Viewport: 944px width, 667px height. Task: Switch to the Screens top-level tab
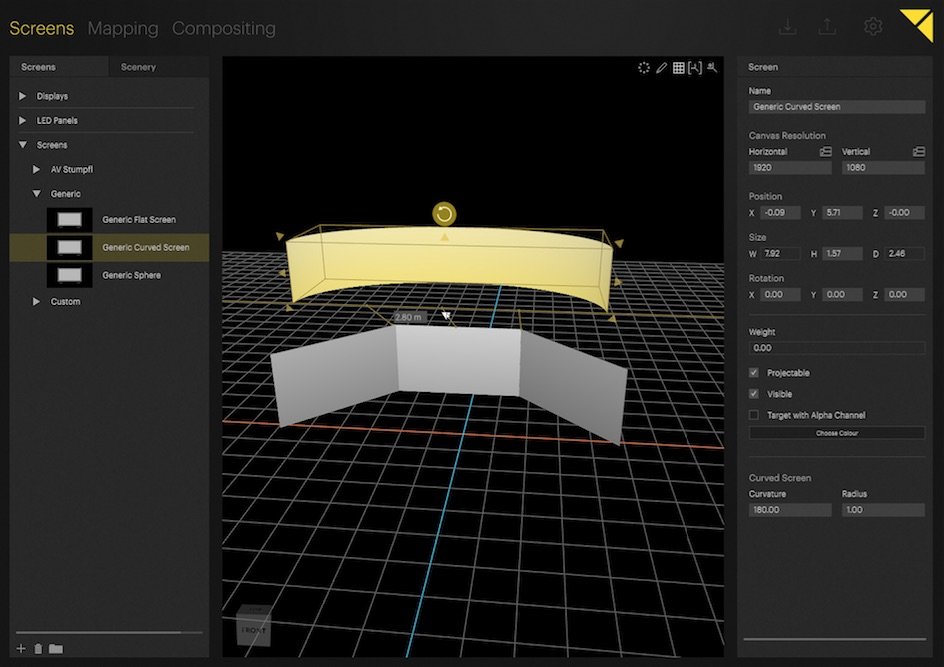point(42,28)
